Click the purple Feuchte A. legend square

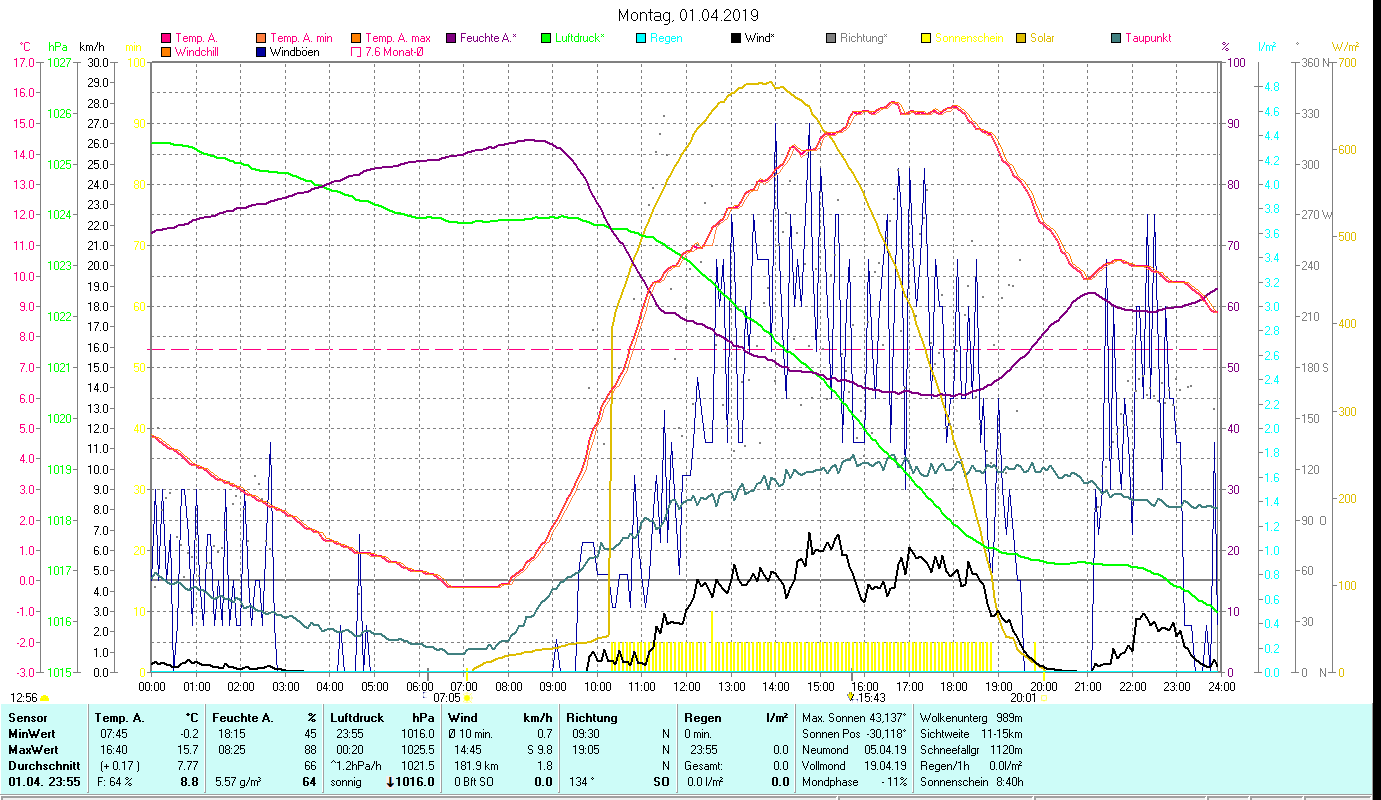pyautogui.click(x=450, y=39)
